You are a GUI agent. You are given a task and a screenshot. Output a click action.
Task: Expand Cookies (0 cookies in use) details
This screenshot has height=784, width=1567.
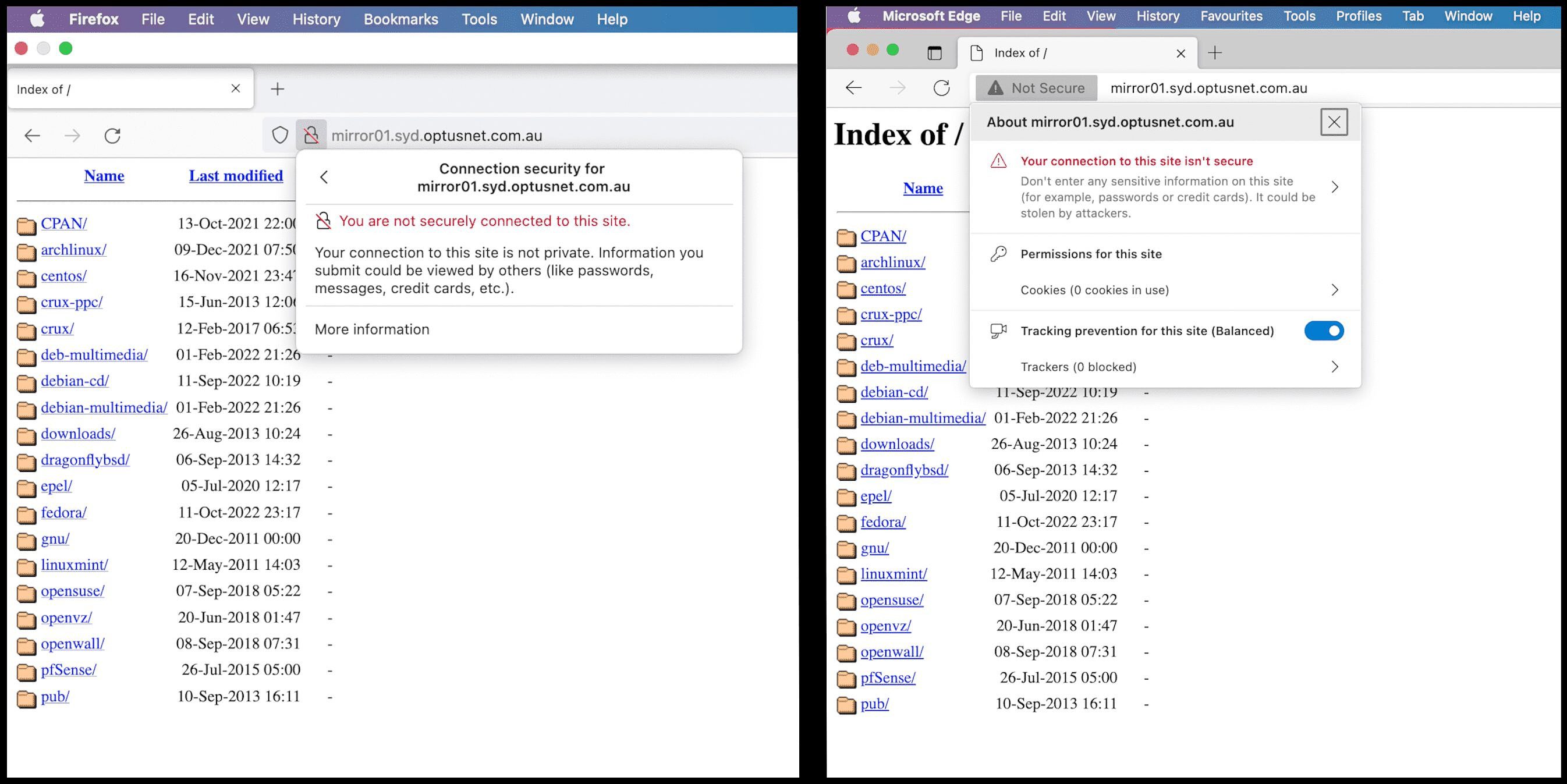pos(1335,289)
